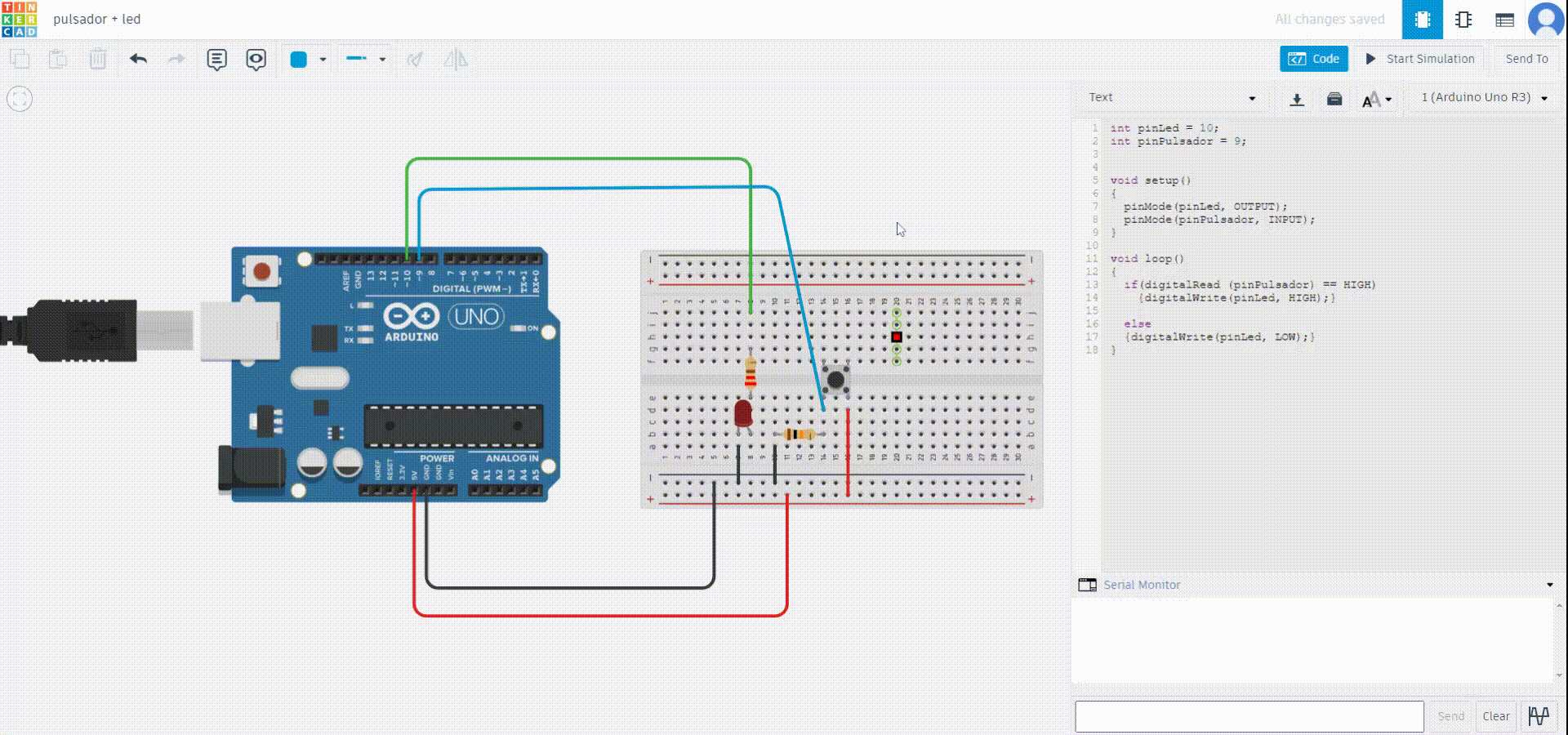Click code line 'int pinLed = 10;'
Viewport: 1568px width, 735px height.
click(x=1164, y=128)
